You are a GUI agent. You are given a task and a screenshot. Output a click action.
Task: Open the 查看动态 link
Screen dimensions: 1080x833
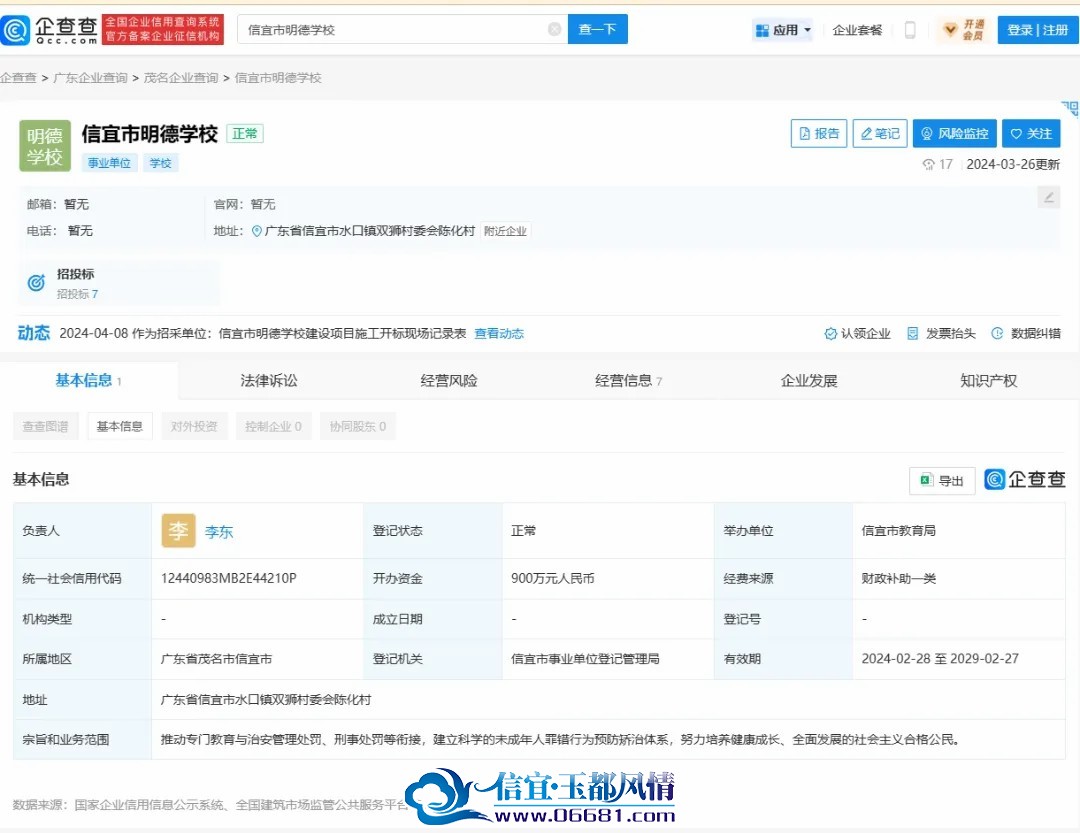(x=499, y=333)
